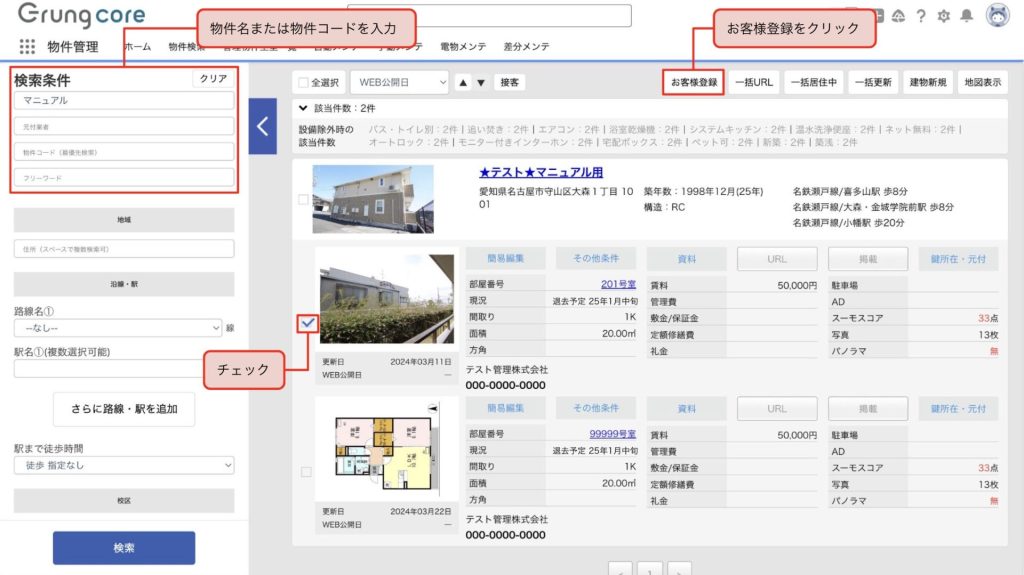This screenshot has height=575, width=1024.
Task: Uncheck the room 201号室 checkbox
Action: [307, 322]
